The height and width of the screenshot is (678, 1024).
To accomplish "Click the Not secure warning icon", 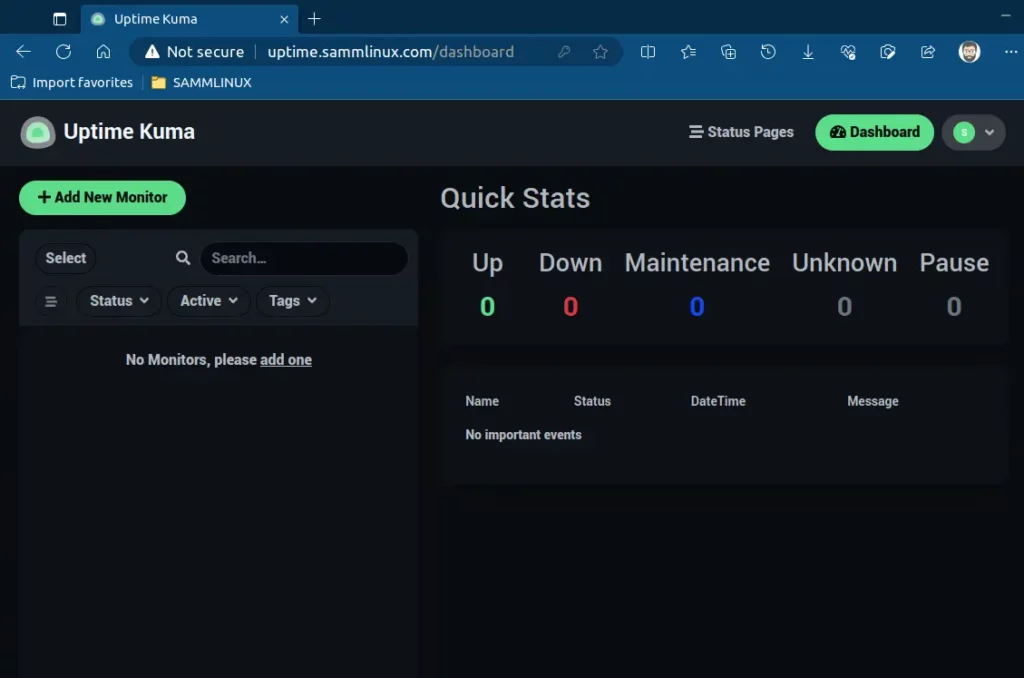I will pos(152,52).
